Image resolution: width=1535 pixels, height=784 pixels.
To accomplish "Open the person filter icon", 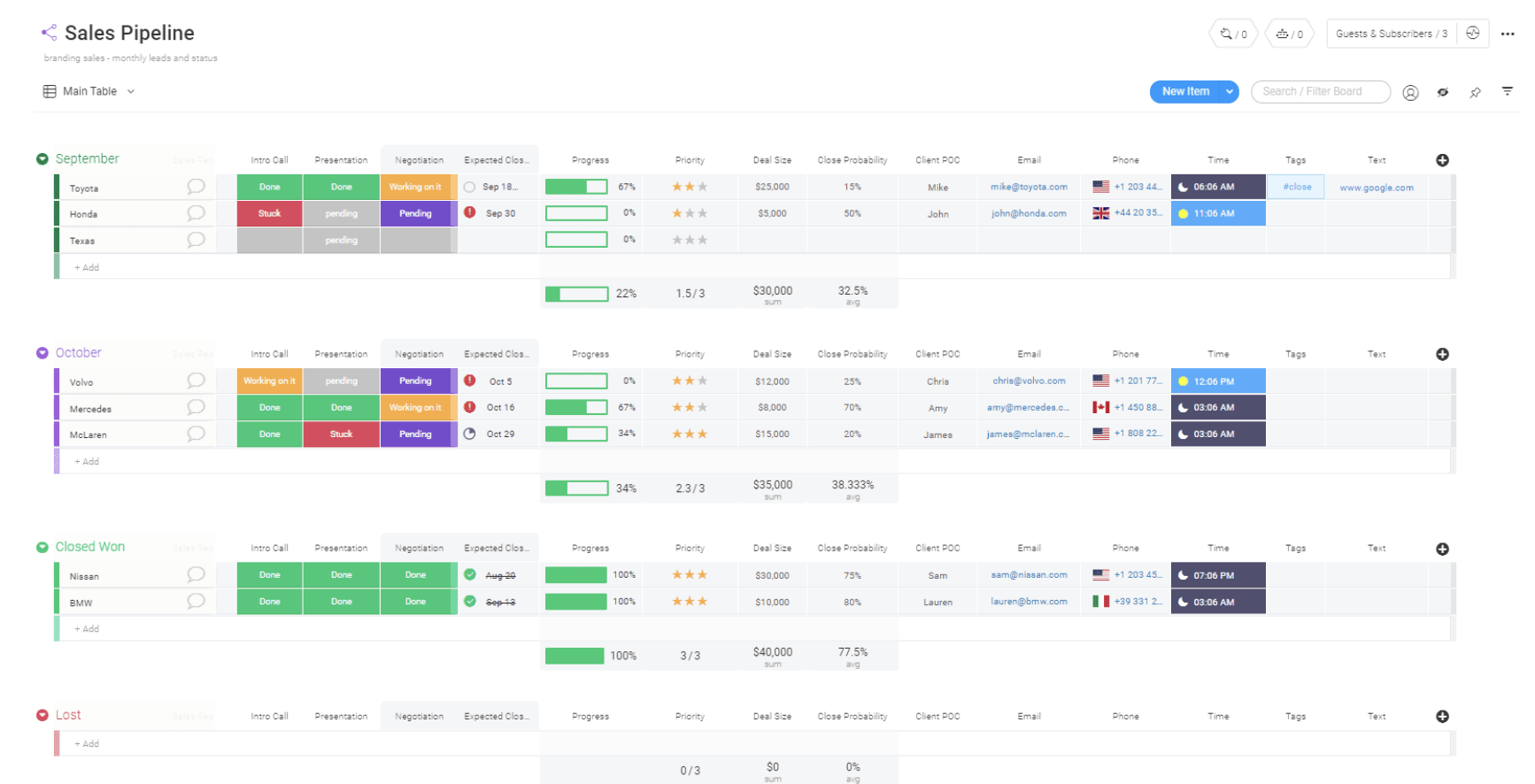I will tap(1410, 92).
